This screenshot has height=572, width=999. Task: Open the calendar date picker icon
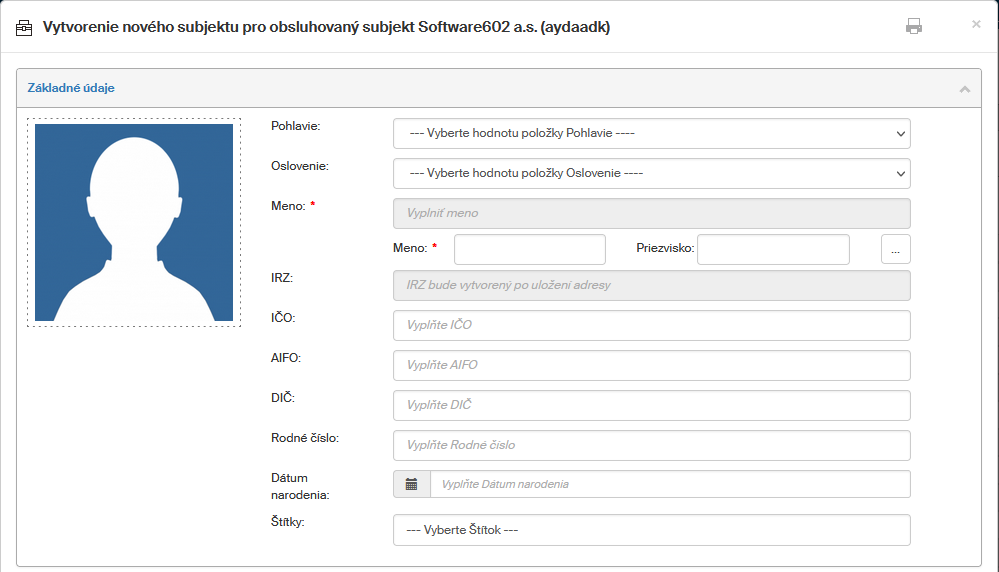[411, 484]
